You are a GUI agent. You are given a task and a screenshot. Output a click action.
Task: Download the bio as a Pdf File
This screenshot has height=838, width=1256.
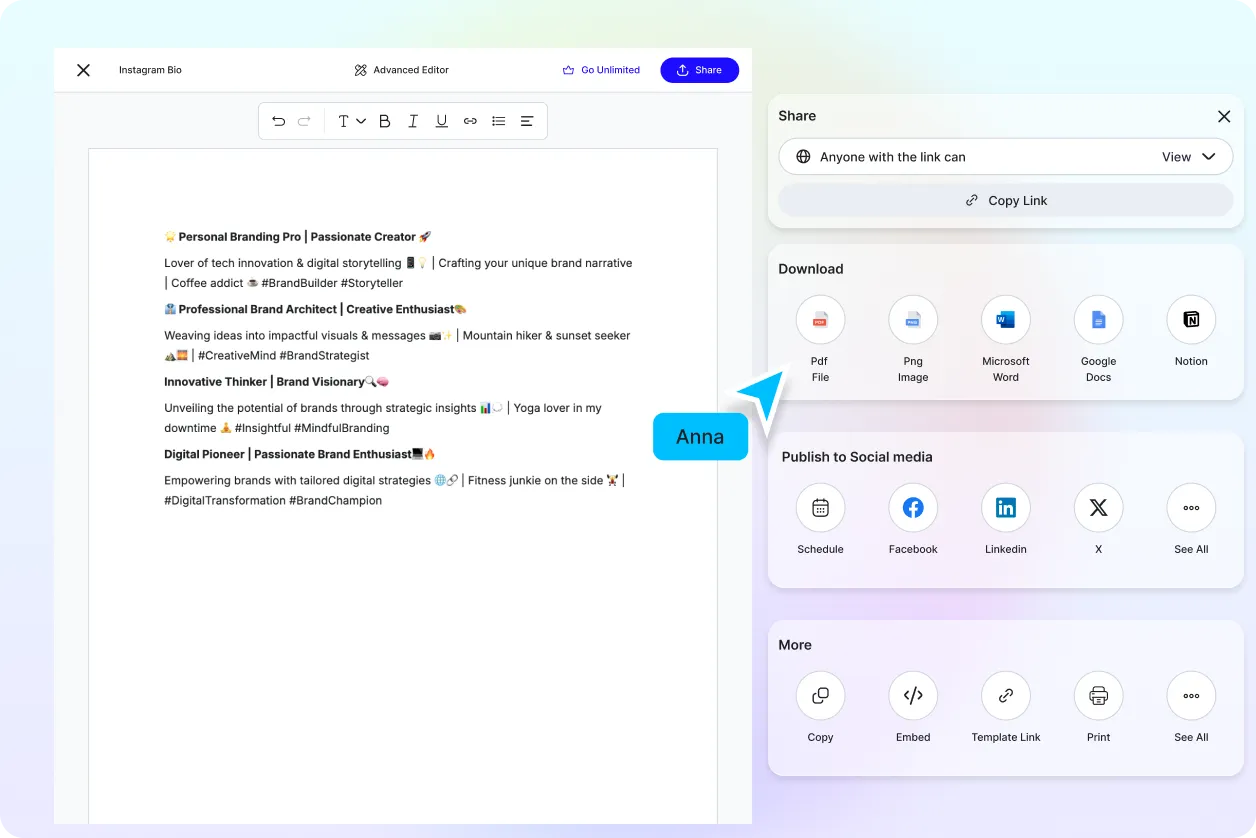pyautogui.click(x=820, y=335)
